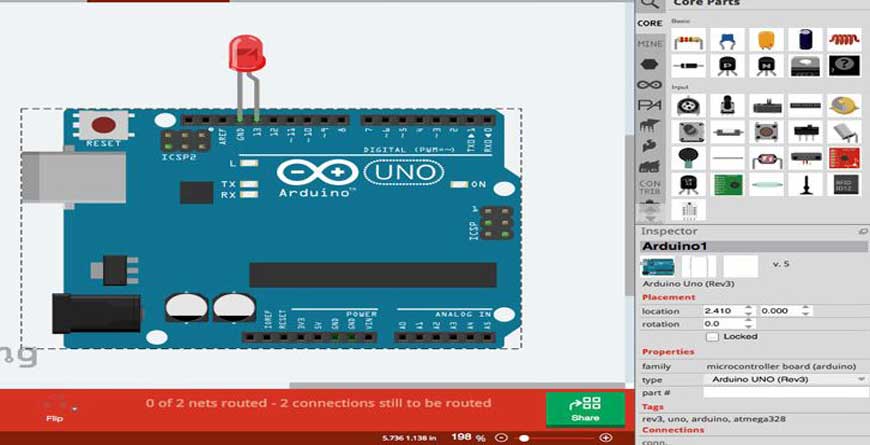Screen dimensions: 870x445
Task: Pick the joystick-style potentiometer part
Action: click(x=727, y=105)
